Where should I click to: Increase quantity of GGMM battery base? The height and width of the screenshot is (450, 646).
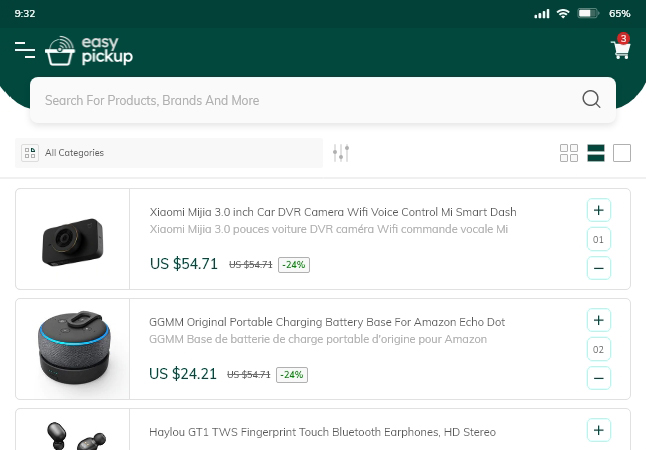599,320
